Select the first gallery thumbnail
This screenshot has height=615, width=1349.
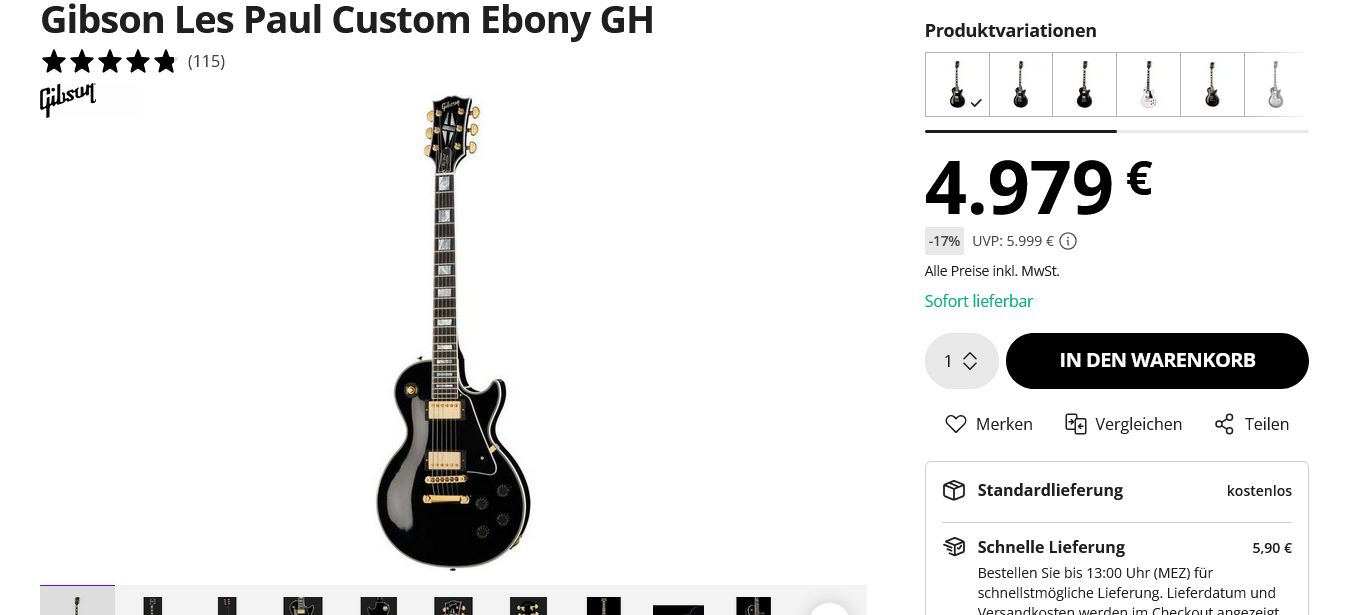(x=77, y=601)
